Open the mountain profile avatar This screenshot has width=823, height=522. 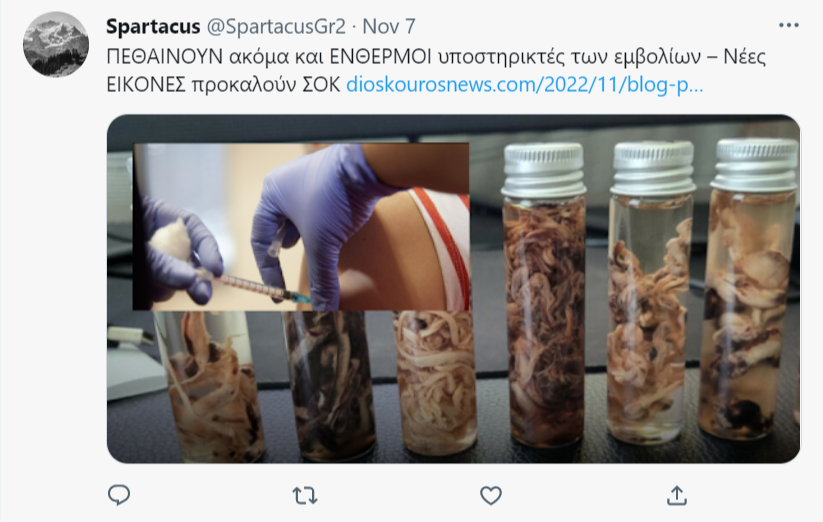56,44
